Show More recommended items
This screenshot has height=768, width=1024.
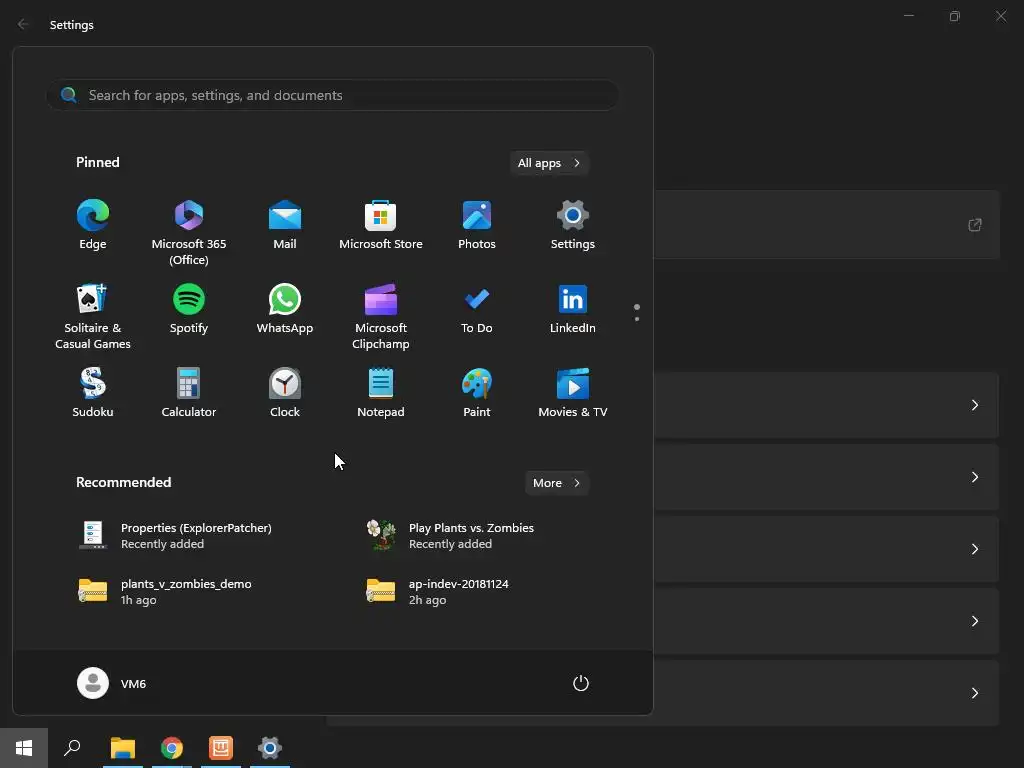556,483
